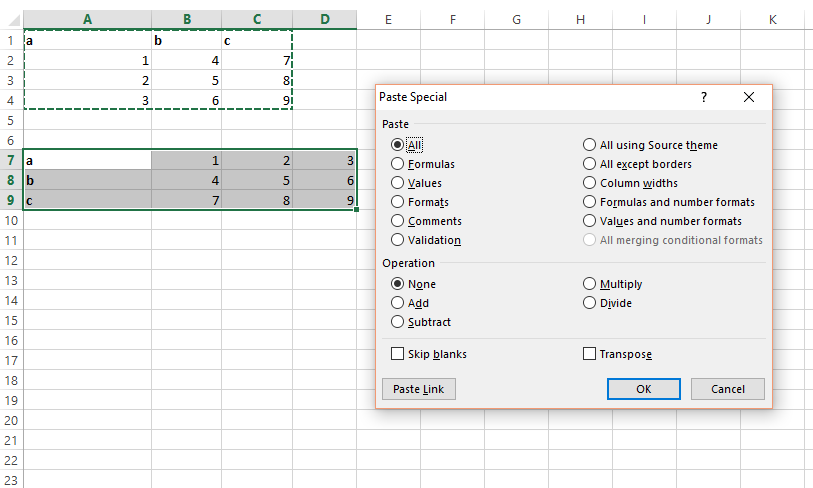Screen dimensions: 813x488
Task: Click cell A9 containing 'c'
Action: coord(88,200)
